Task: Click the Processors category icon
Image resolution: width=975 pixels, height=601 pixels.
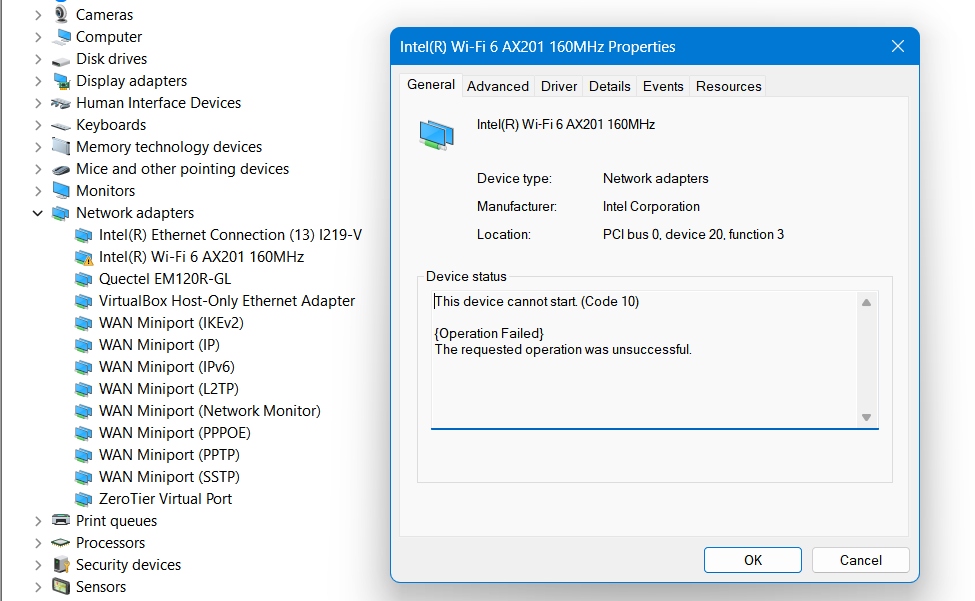Action: (60, 543)
